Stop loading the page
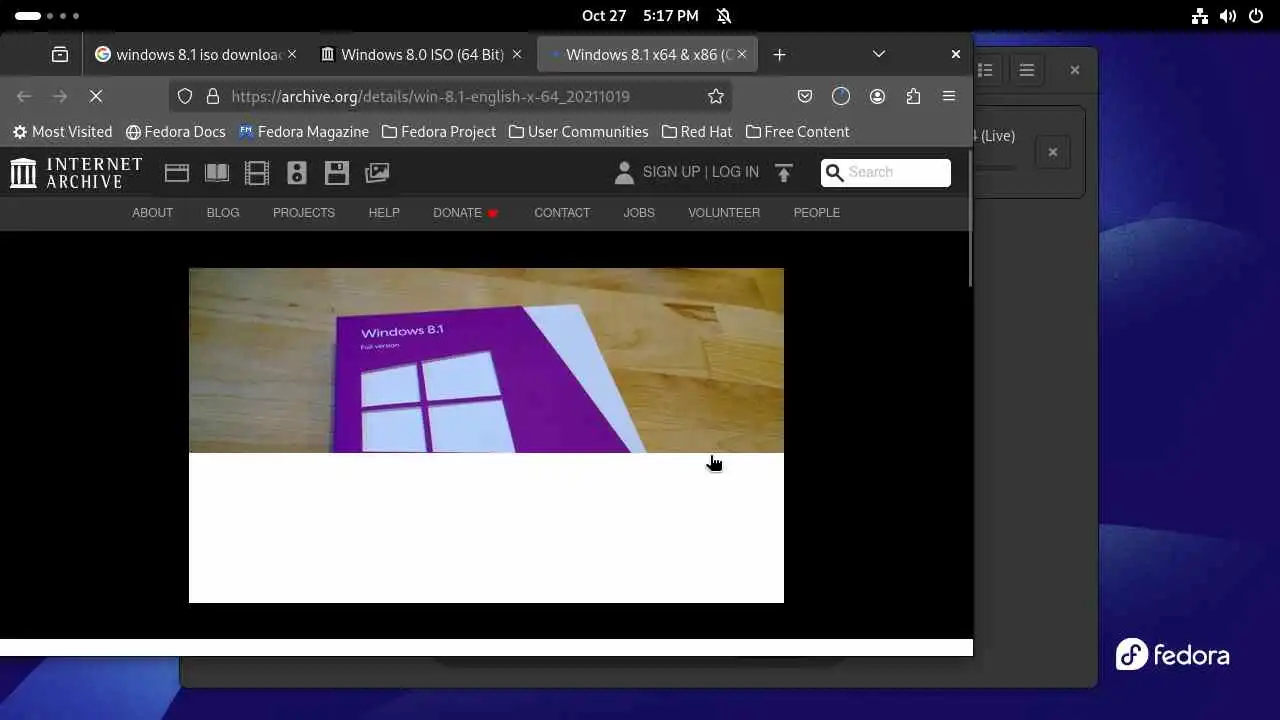Screen dimensions: 1280x720 [x=96, y=96]
